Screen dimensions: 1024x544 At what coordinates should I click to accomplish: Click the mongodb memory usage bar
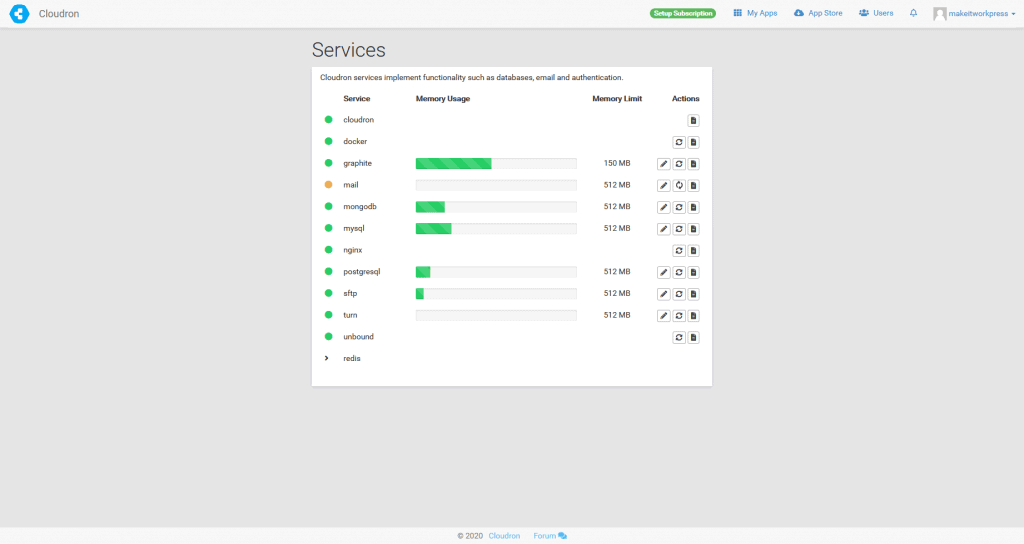(496, 206)
